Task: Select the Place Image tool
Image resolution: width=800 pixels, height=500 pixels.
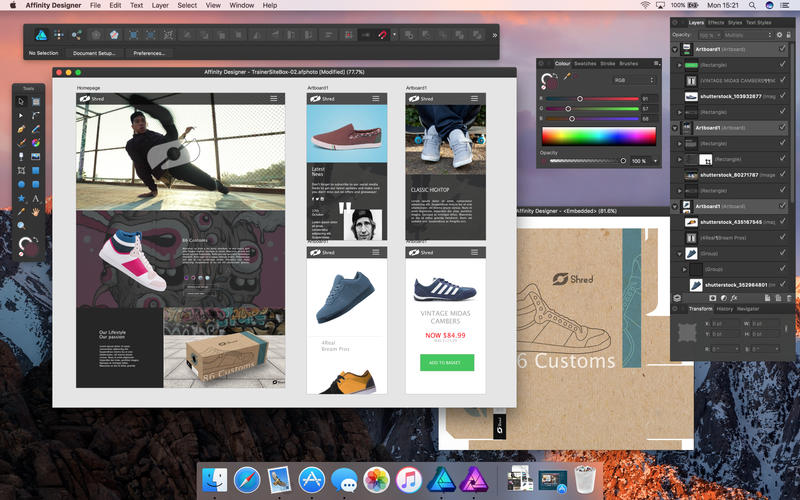Action: point(36,157)
